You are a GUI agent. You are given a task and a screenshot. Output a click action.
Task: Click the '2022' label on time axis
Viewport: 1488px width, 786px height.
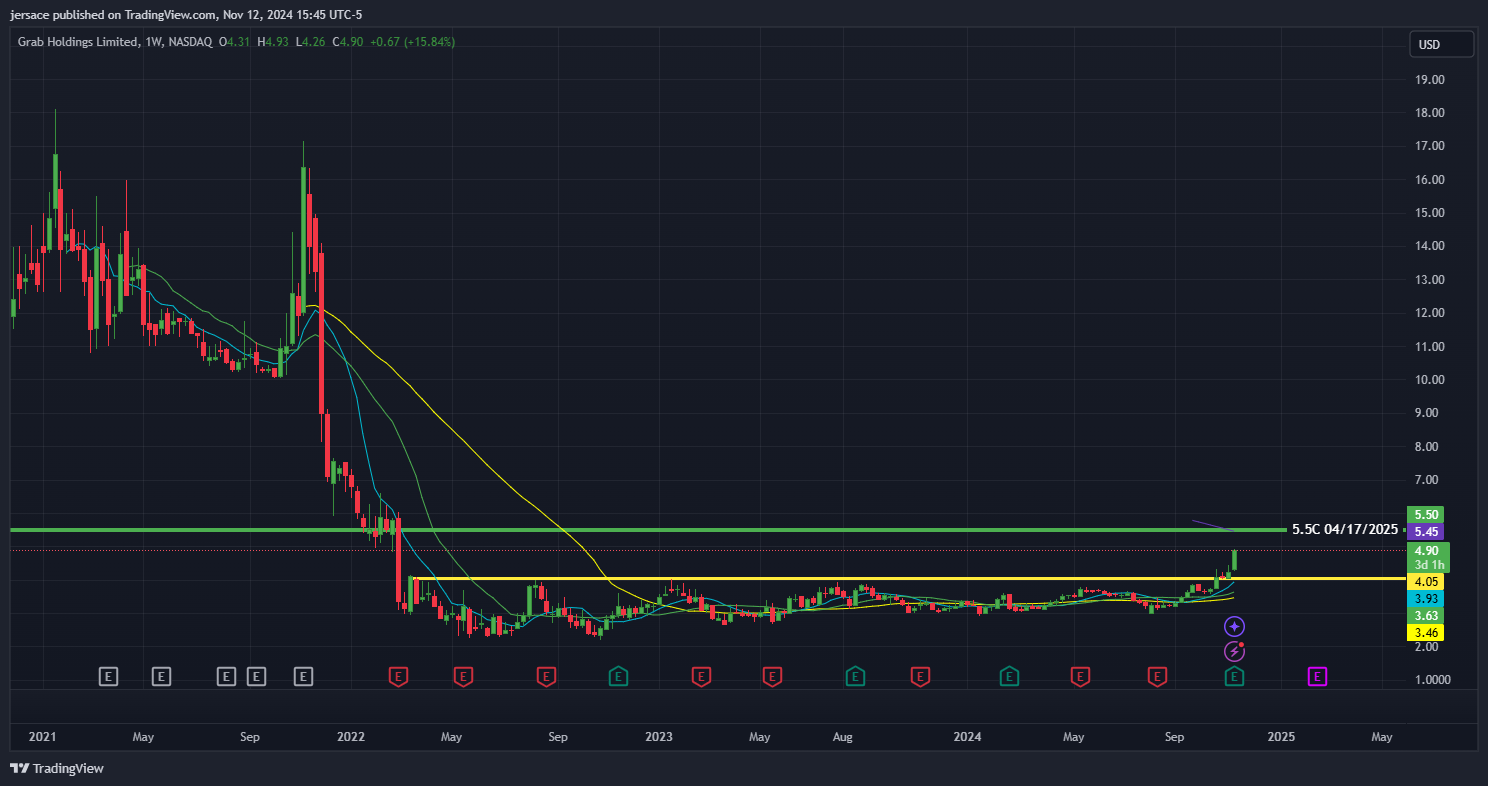pyautogui.click(x=351, y=737)
